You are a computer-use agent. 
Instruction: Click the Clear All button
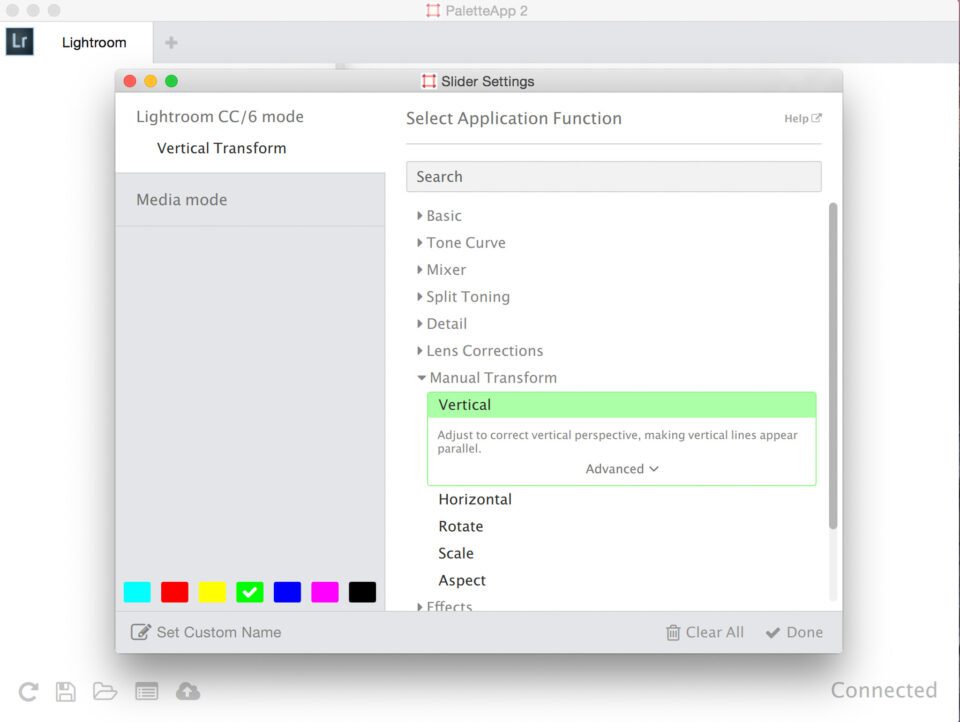705,632
